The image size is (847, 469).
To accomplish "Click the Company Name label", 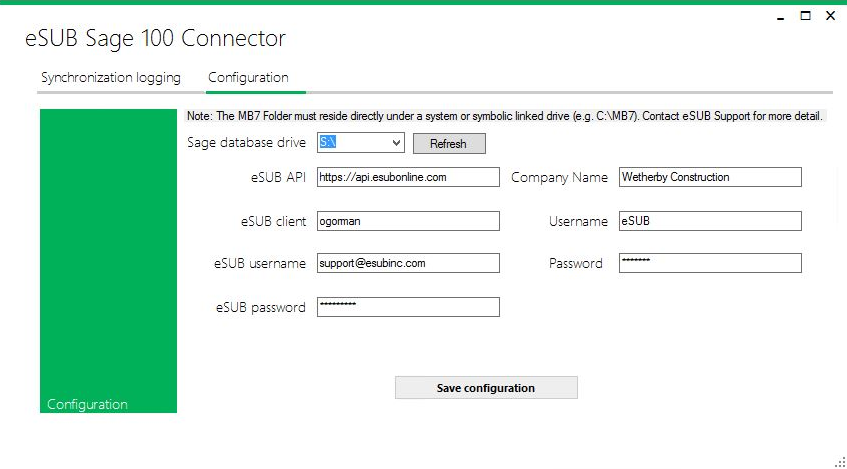I will [560, 178].
